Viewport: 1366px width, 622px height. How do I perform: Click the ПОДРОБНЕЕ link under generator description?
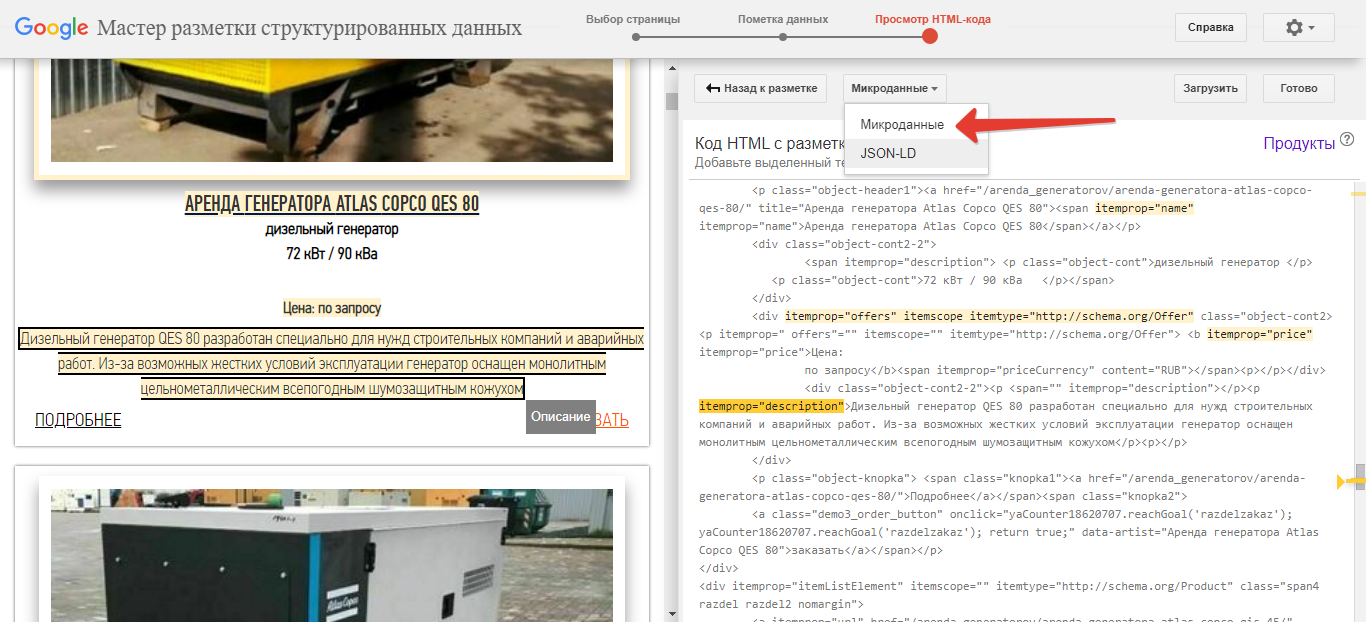[78, 420]
